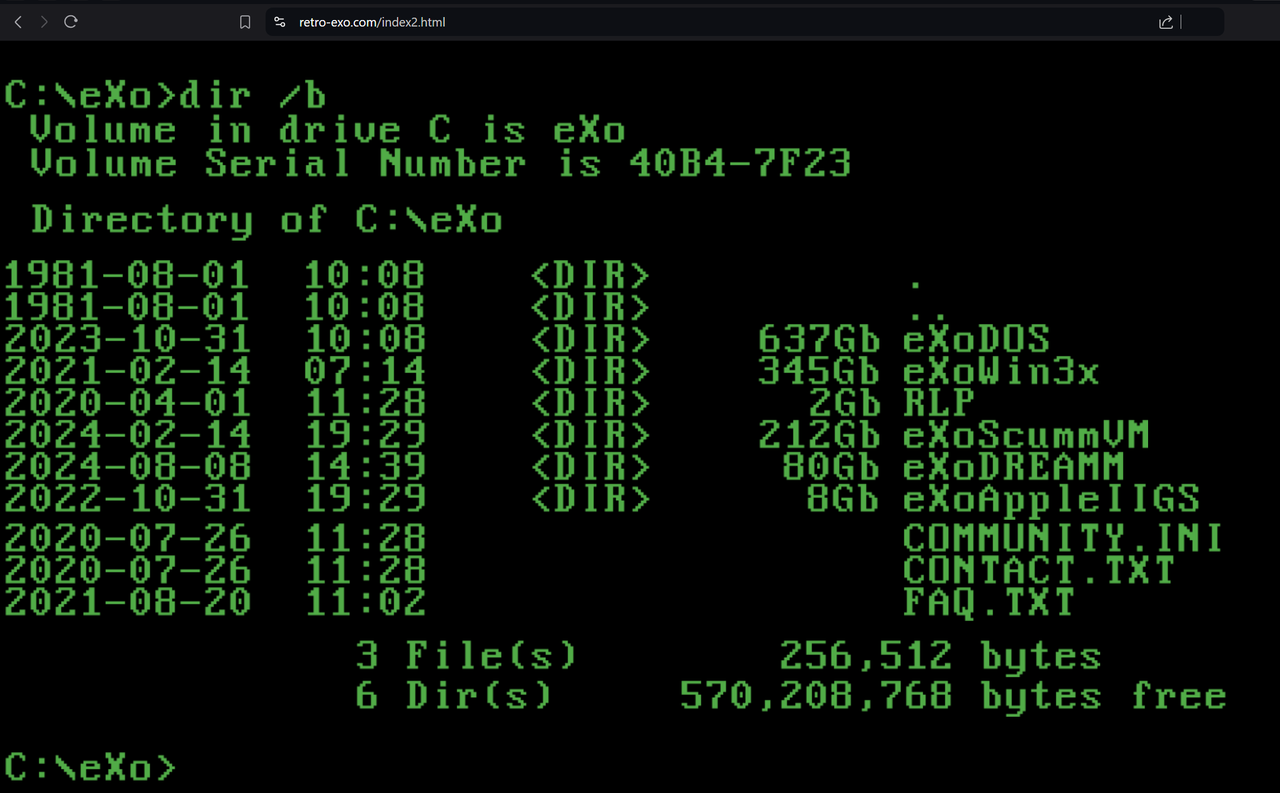The width and height of the screenshot is (1280, 793).
Task: Click the date 2023-10-31
Action: [127, 339]
